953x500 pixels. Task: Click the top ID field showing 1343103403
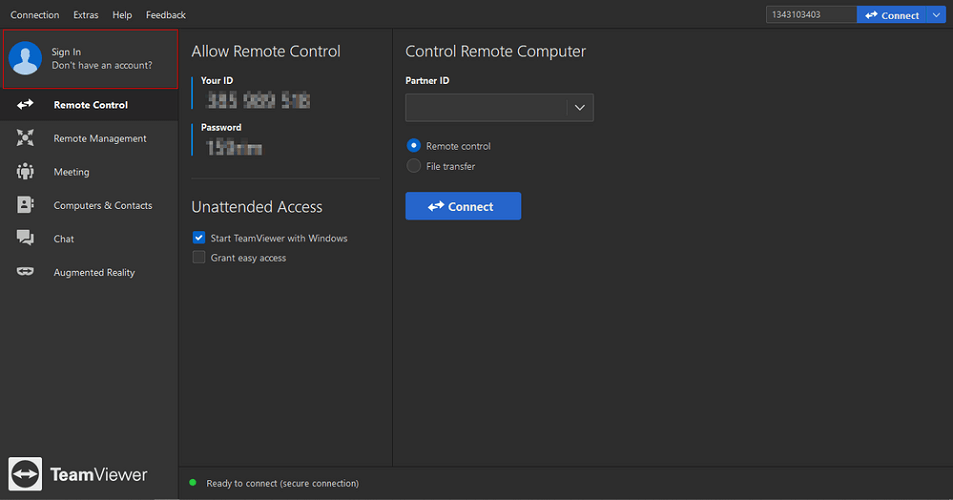pyautogui.click(x=811, y=15)
